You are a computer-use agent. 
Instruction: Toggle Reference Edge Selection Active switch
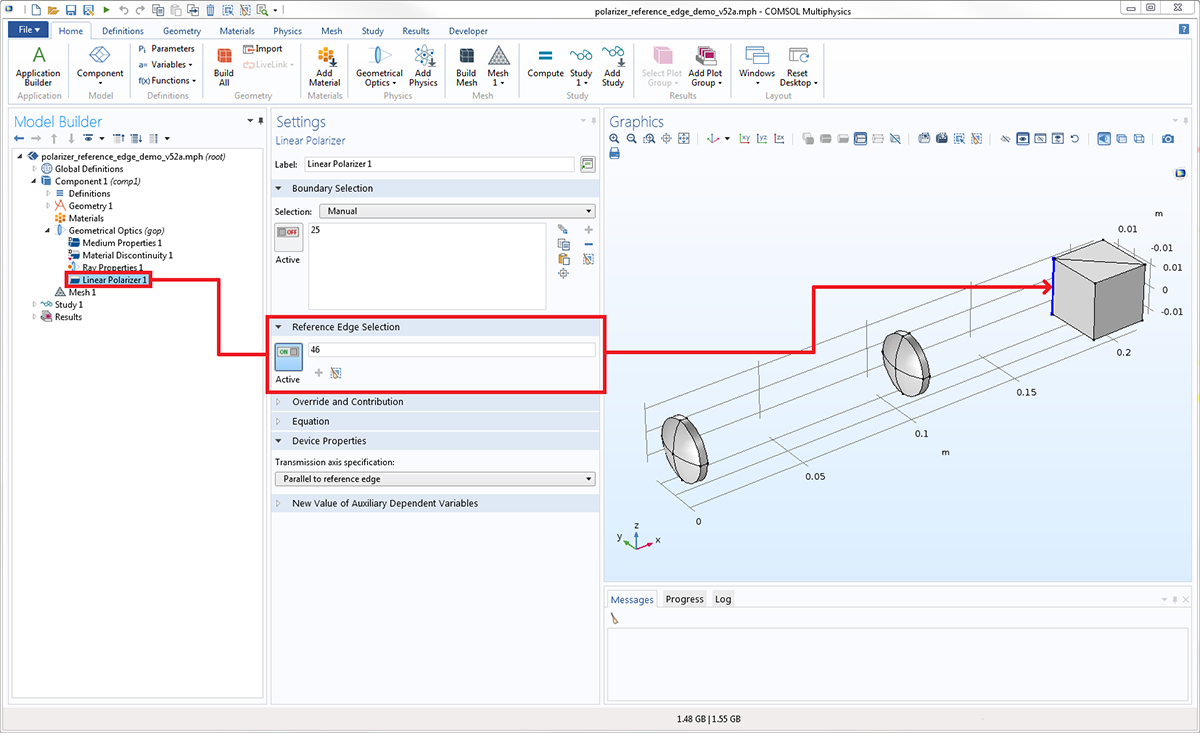coord(288,353)
